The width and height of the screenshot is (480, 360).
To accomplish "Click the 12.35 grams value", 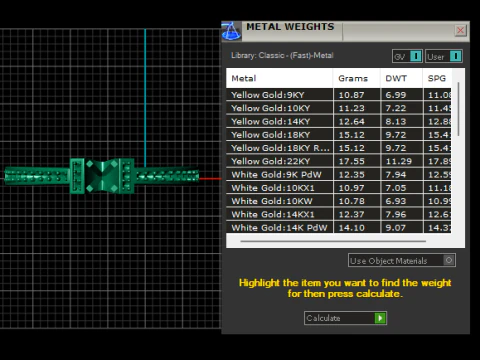I will point(351,175).
